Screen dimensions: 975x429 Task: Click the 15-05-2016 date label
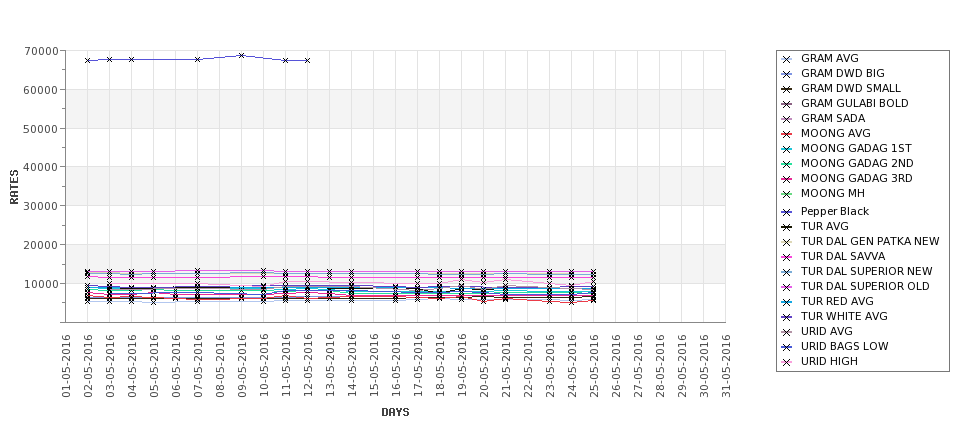coord(374,366)
